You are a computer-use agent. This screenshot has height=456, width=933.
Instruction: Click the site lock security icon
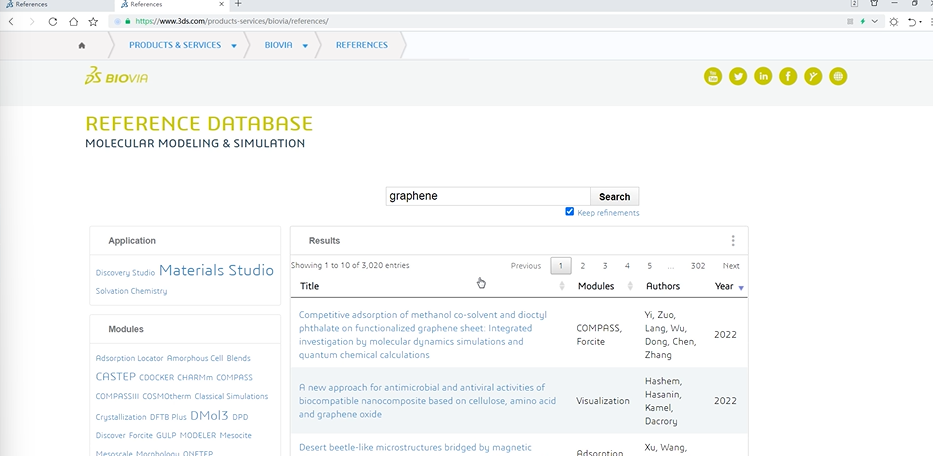[127, 21]
